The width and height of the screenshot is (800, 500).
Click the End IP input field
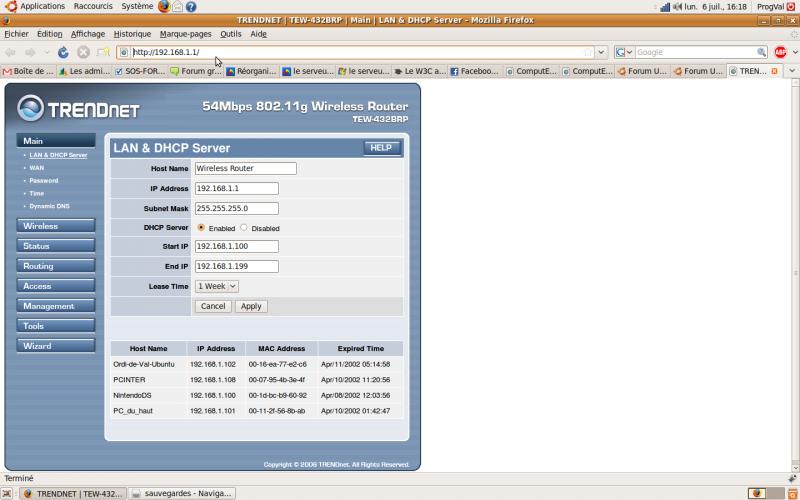tap(237, 266)
